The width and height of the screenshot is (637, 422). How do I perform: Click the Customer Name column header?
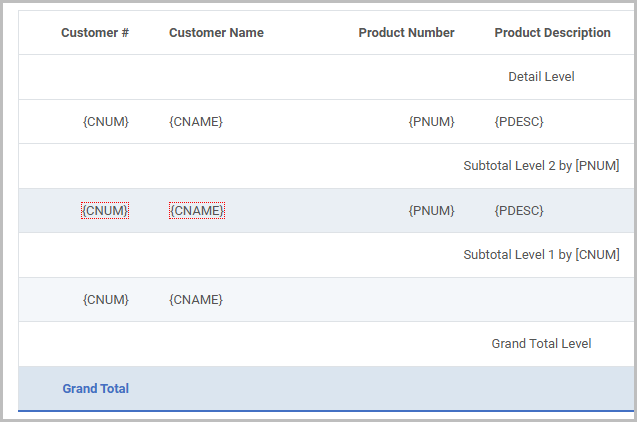(x=216, y=32)
